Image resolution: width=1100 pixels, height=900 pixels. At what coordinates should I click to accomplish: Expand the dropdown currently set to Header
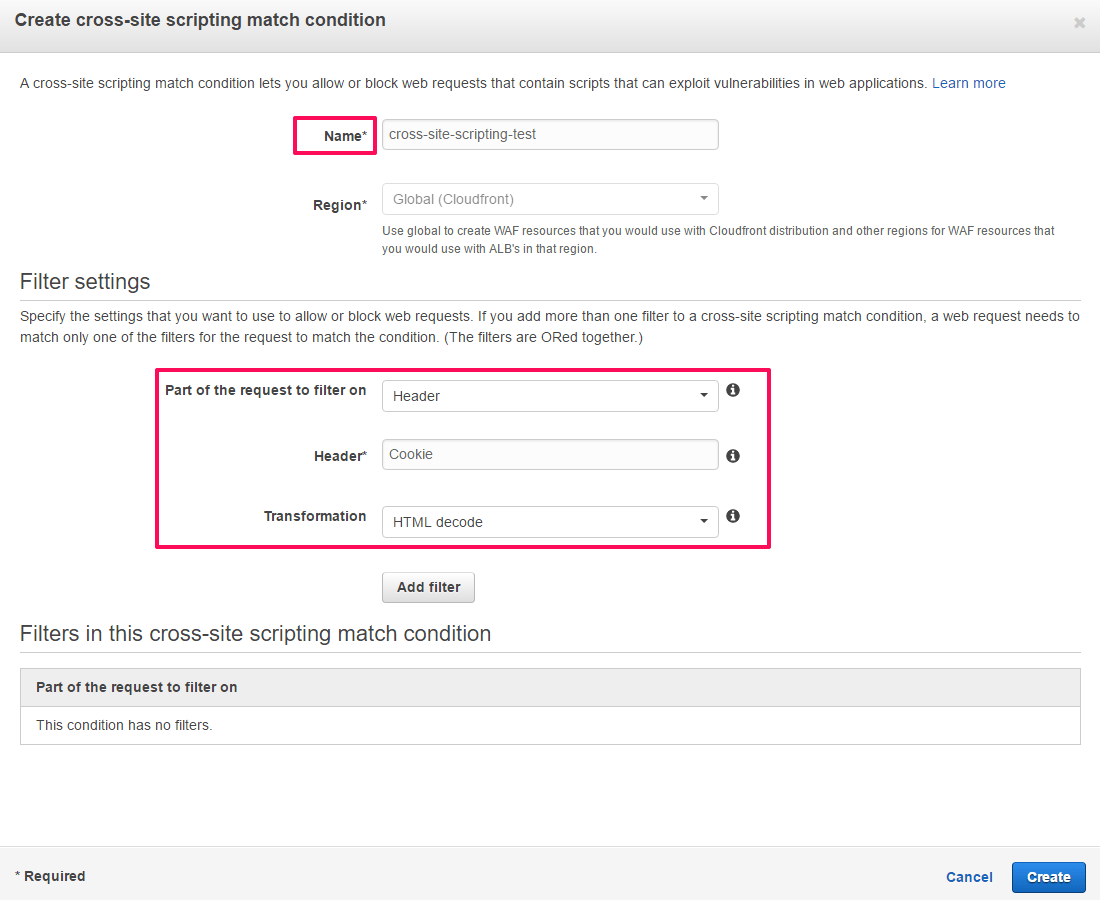click(550, 396)
